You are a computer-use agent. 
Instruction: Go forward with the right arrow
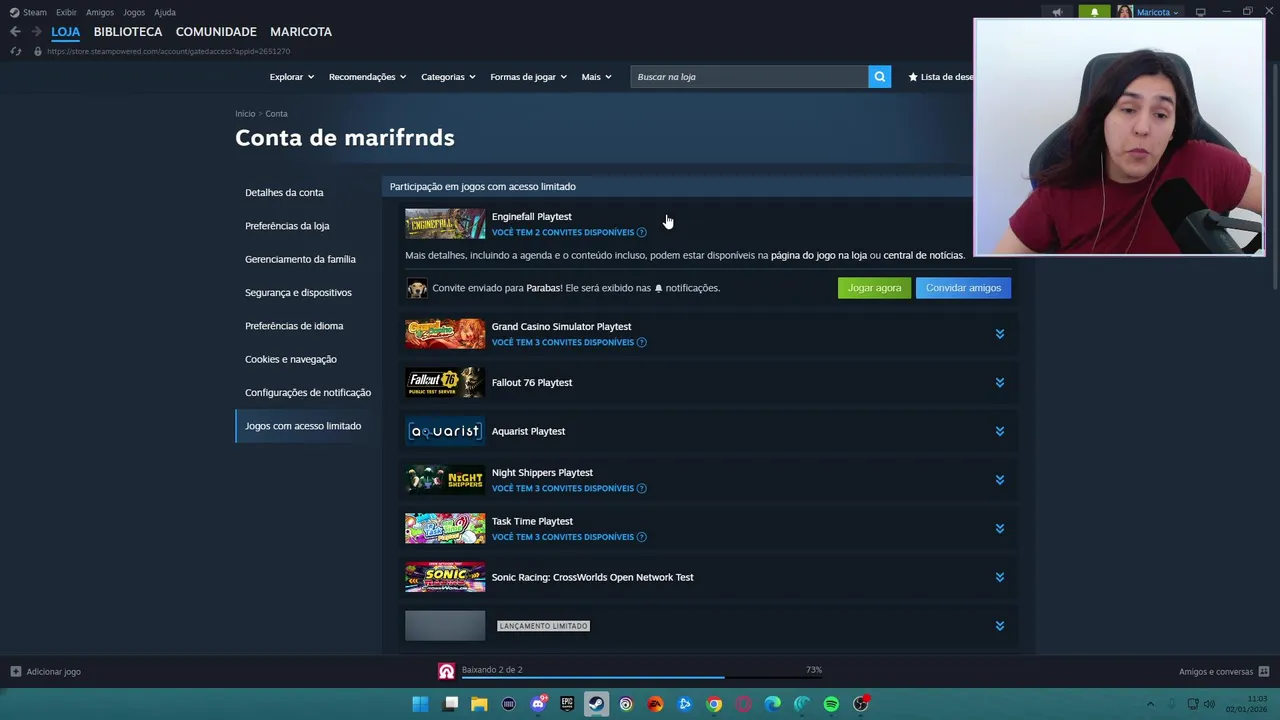tap(36, 32)
